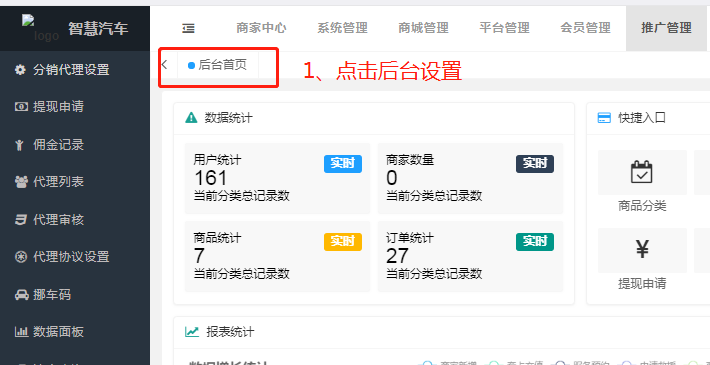Open the 商家数量 card showing 0
Image resolution: width=710 pixels, height=365 pixels.
point(470,178)
